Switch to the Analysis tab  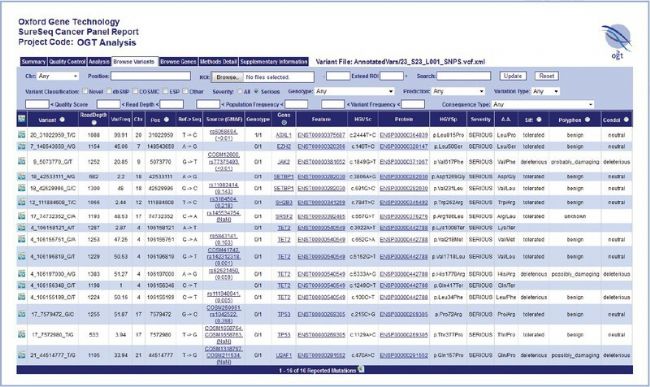[x=99, y=61]
